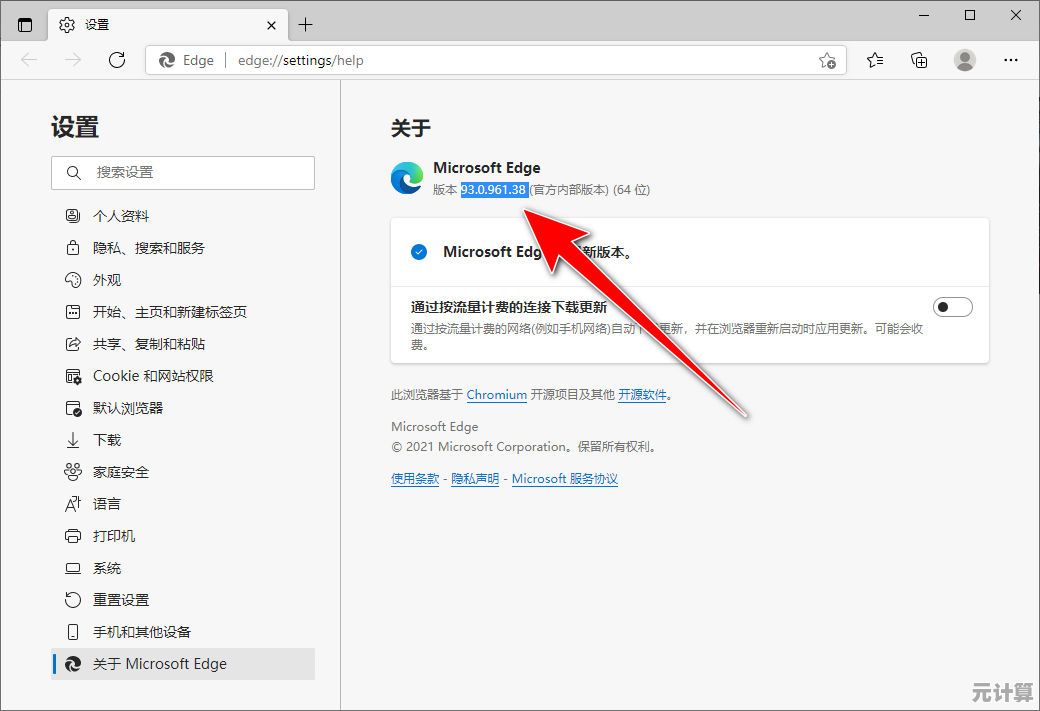Viewport: 1040px width, 711px height.
Task: Open the 开源软件 link
Action: point(642,395)
